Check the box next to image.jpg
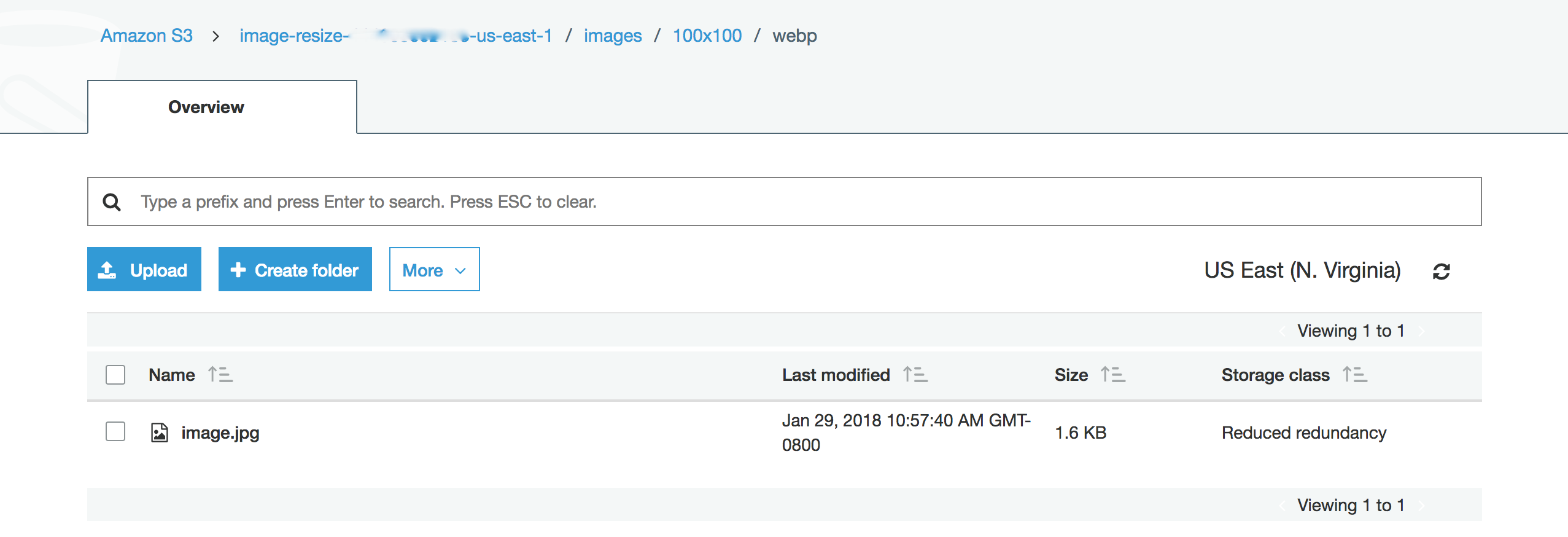This screenshot has height=537, width=1568. tap(115, 431)
